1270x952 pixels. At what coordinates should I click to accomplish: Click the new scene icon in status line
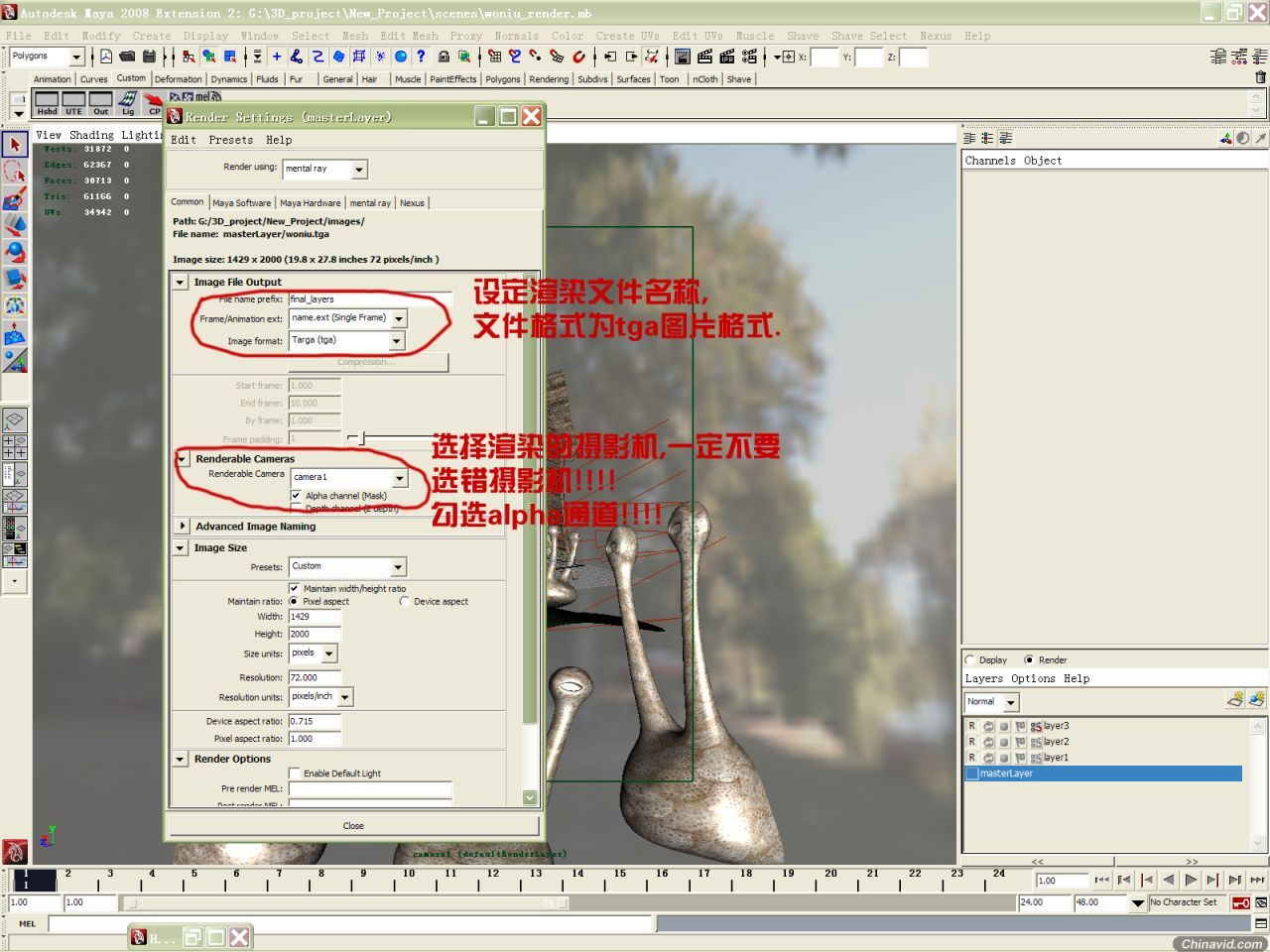pyautogui.click(x=106, y=57)
